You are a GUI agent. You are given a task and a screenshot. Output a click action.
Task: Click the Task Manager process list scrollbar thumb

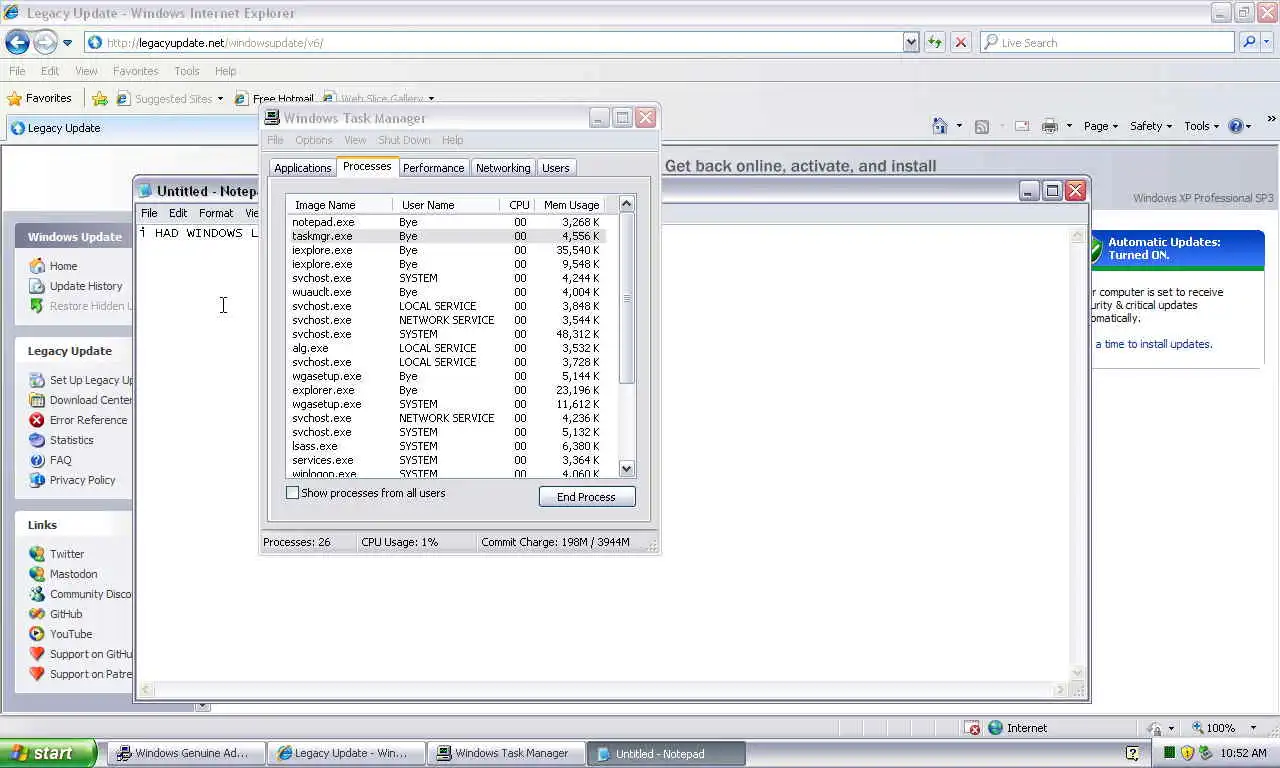coord(627,299)
